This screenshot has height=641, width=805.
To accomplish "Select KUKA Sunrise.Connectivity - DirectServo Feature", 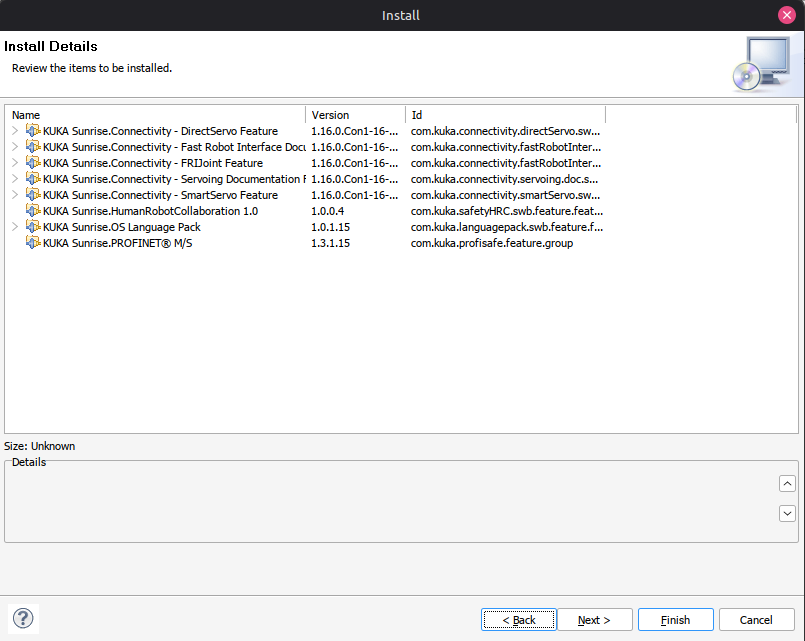I will point(160,131).
